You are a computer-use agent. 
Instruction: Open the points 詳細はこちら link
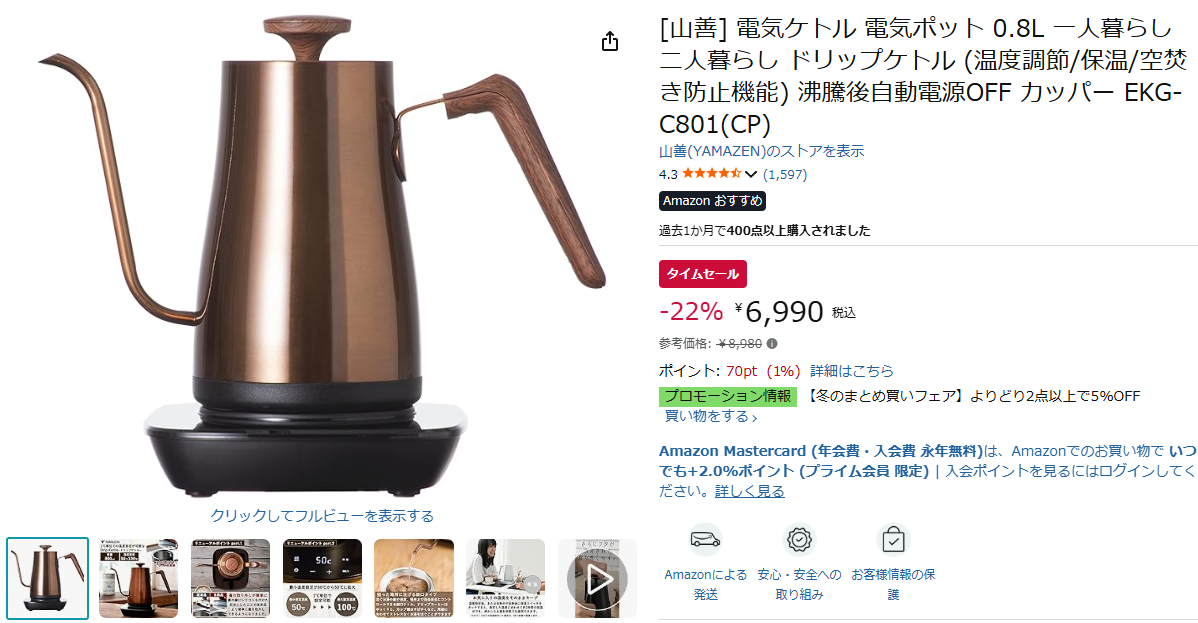click(x=851, y=371)
